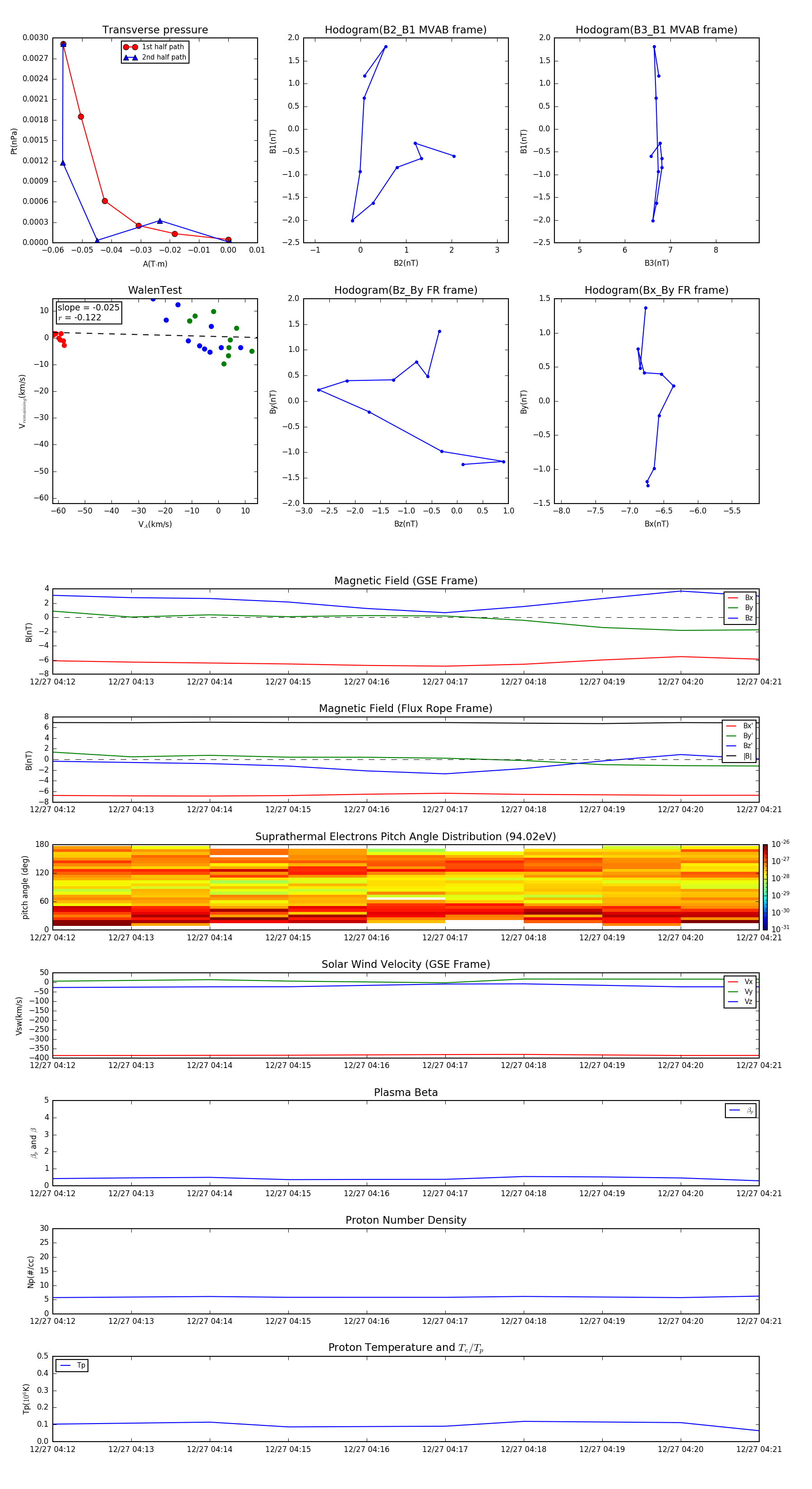Image resolution: width=812 pixels, height=1489 pixels.
Task: Select the "Tp" legend entry
Action: pyautogui.click(x=72, y=1365)
